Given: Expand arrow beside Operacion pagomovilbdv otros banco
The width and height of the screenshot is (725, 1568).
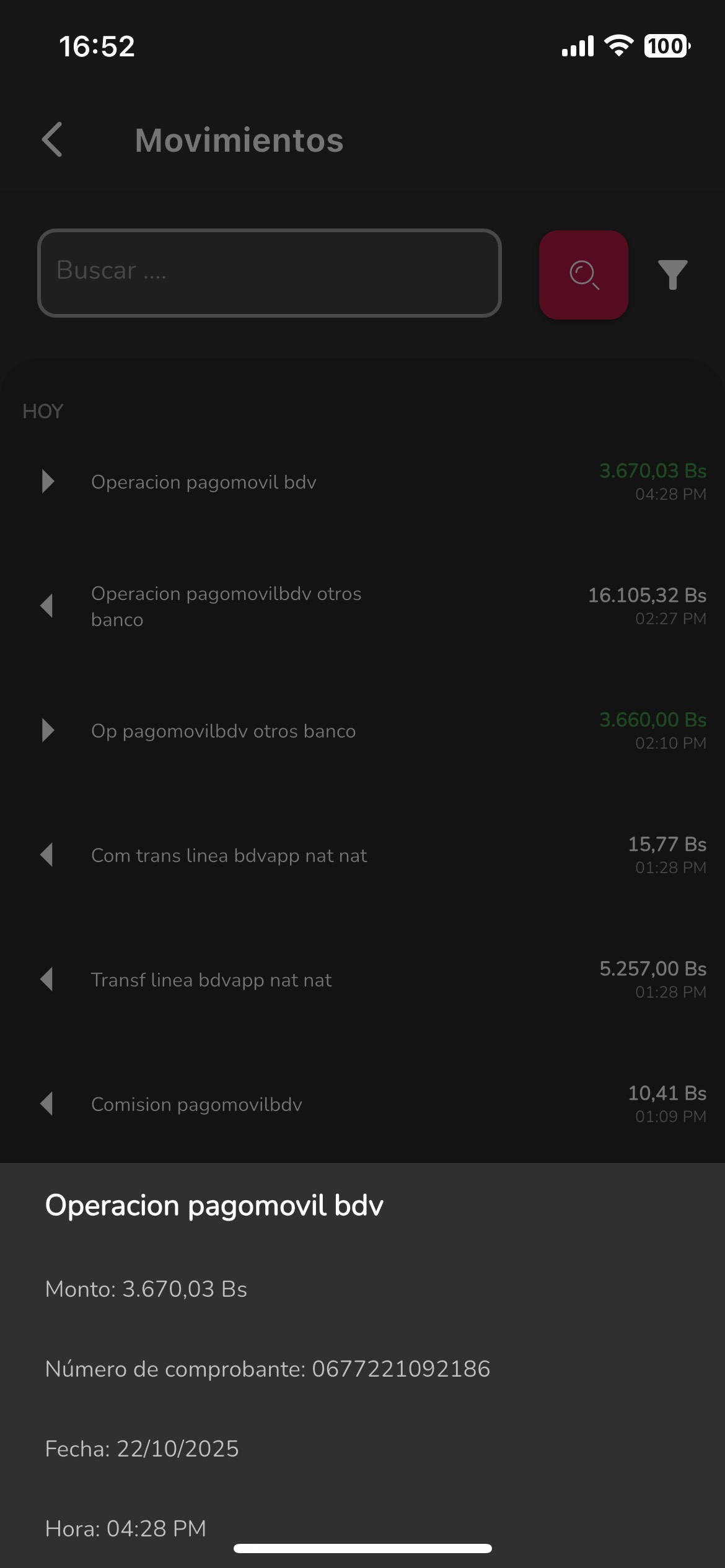Looking at the screenshot, I should coord(46,605).
